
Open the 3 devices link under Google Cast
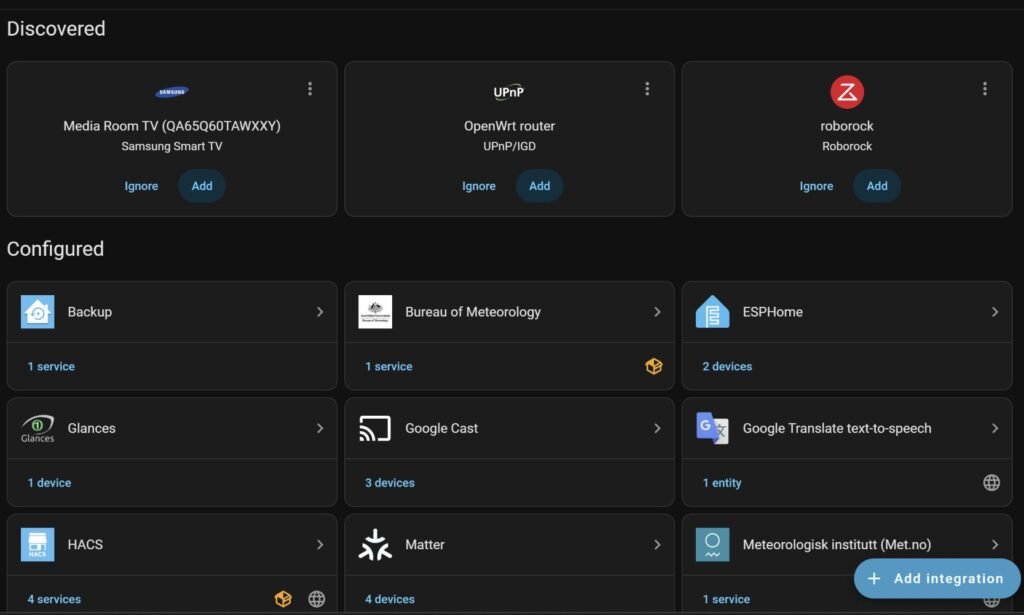point(387,482)
